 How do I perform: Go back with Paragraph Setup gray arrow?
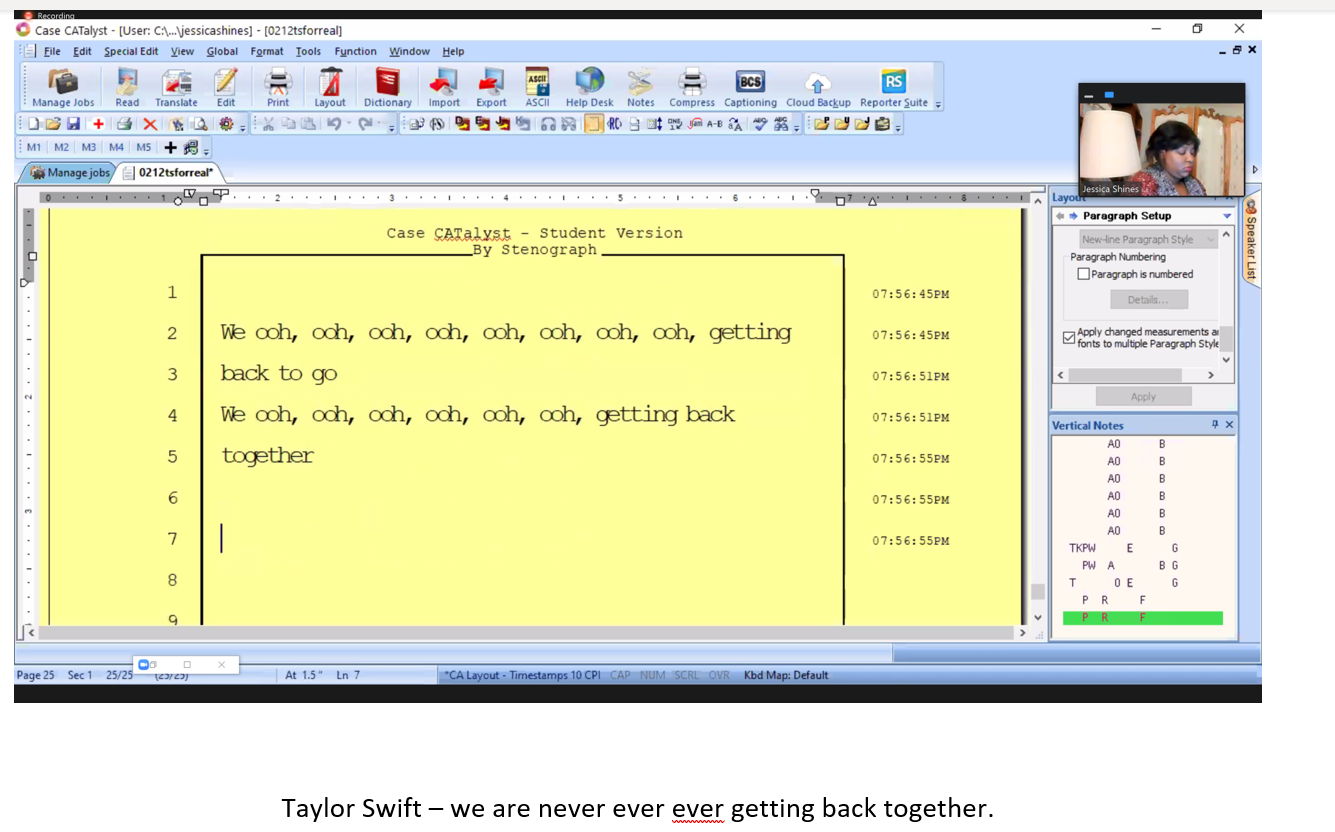1060,216
